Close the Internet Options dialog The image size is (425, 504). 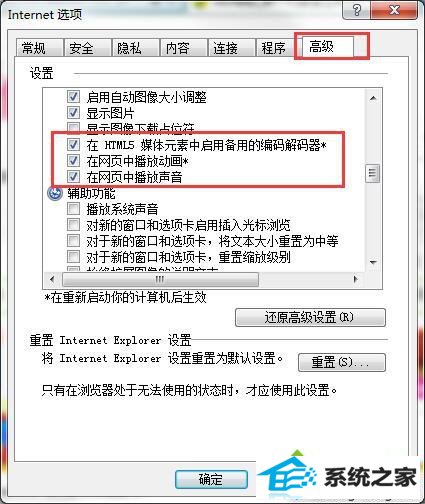click(394, 10)
